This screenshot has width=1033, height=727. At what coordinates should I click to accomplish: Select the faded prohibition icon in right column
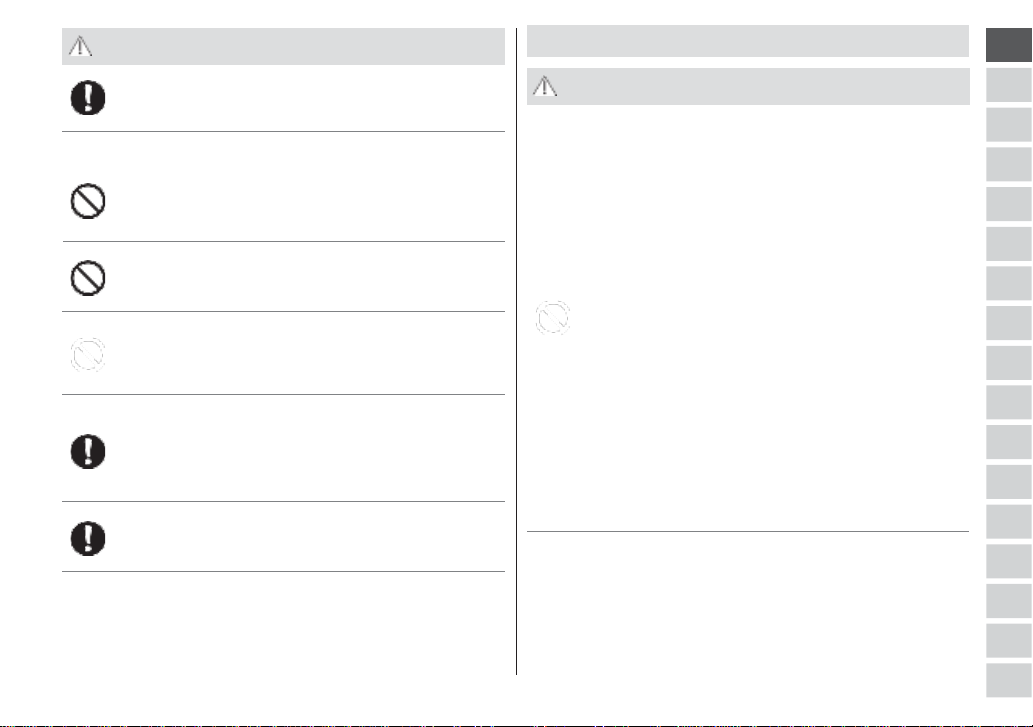click(x=552, y=317)
